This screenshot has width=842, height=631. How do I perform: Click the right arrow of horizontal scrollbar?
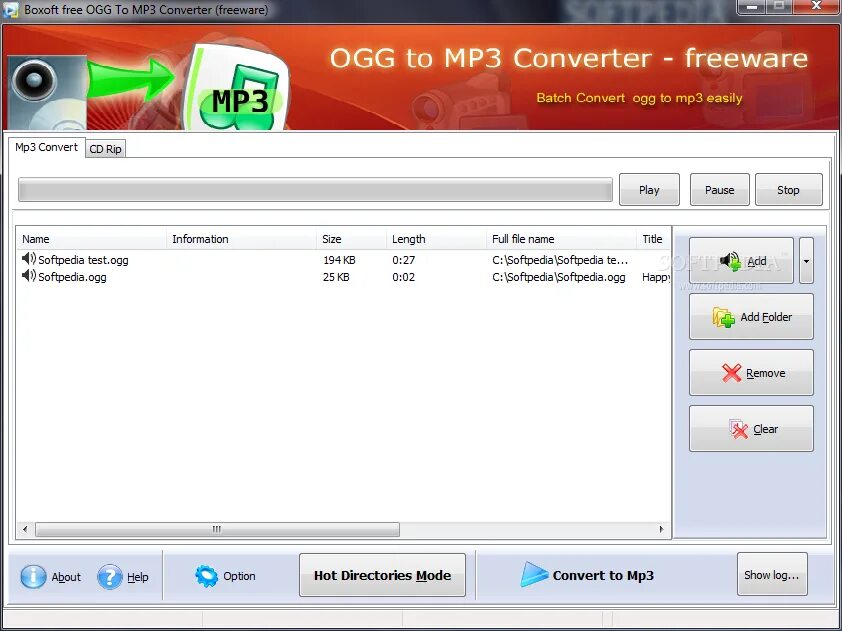pos(662,529)
